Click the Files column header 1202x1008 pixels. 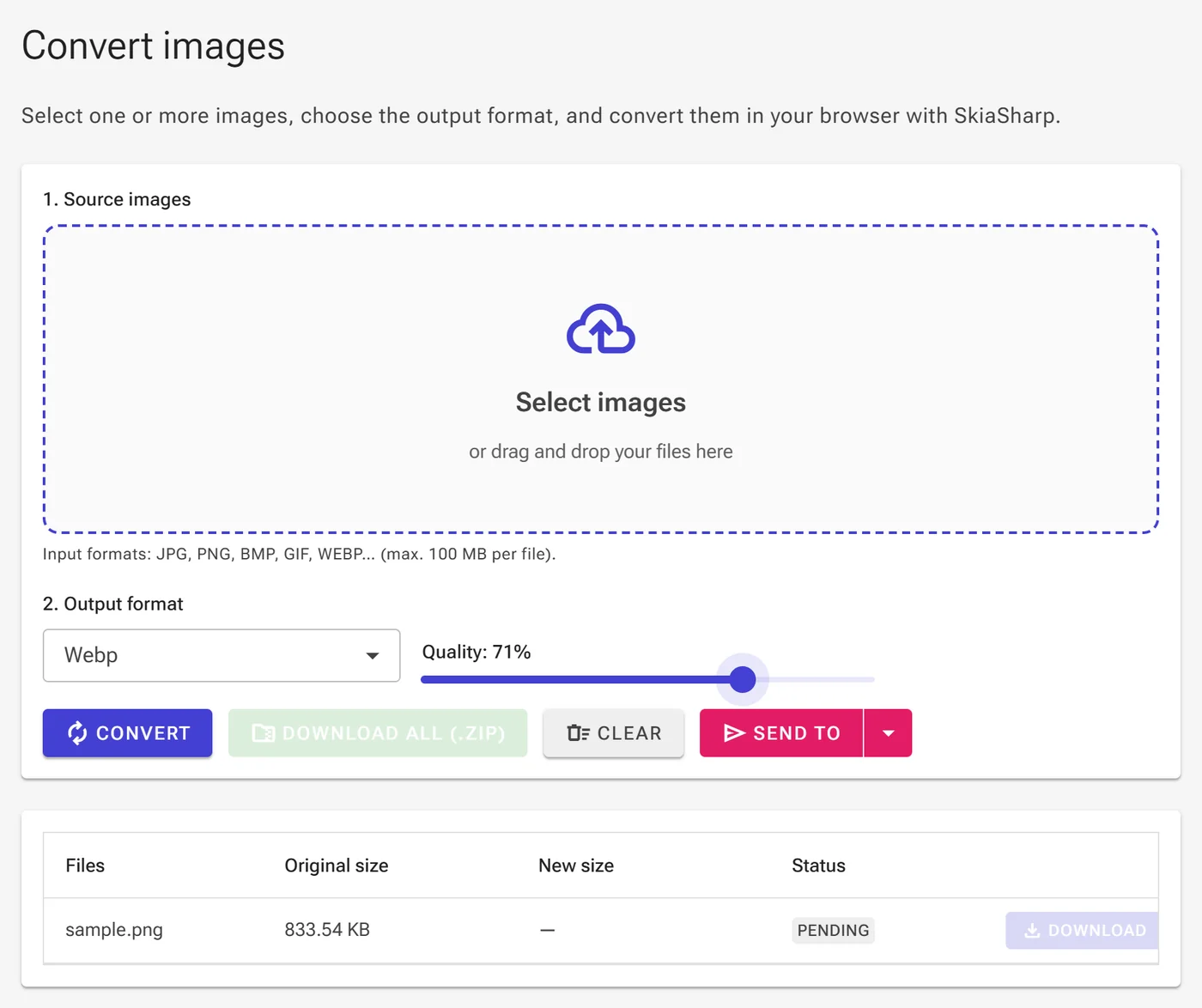(85, 865)
